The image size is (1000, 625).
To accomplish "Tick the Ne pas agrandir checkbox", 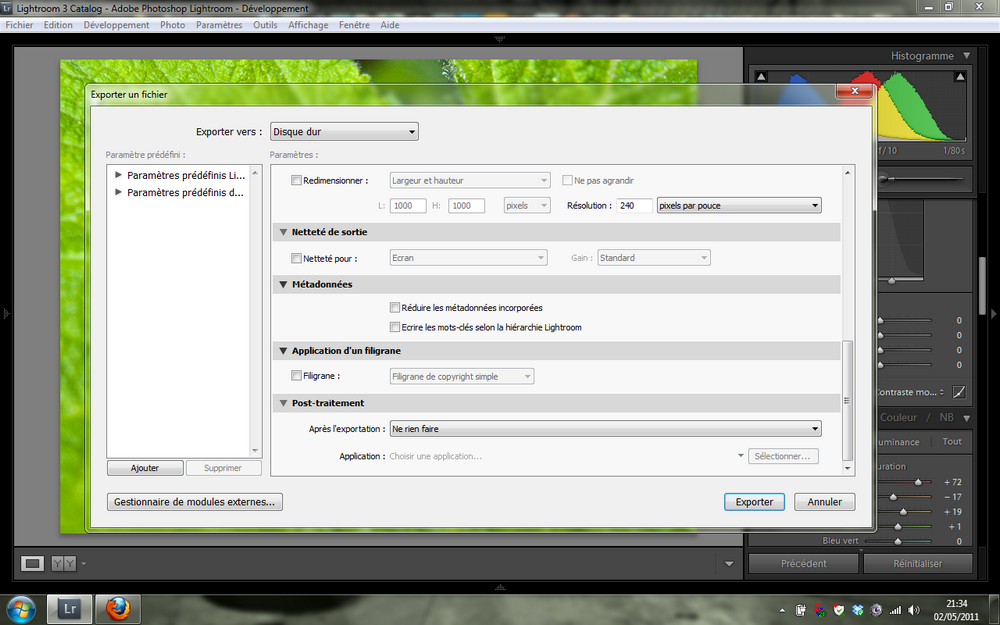I will click(x=567, y=180).
